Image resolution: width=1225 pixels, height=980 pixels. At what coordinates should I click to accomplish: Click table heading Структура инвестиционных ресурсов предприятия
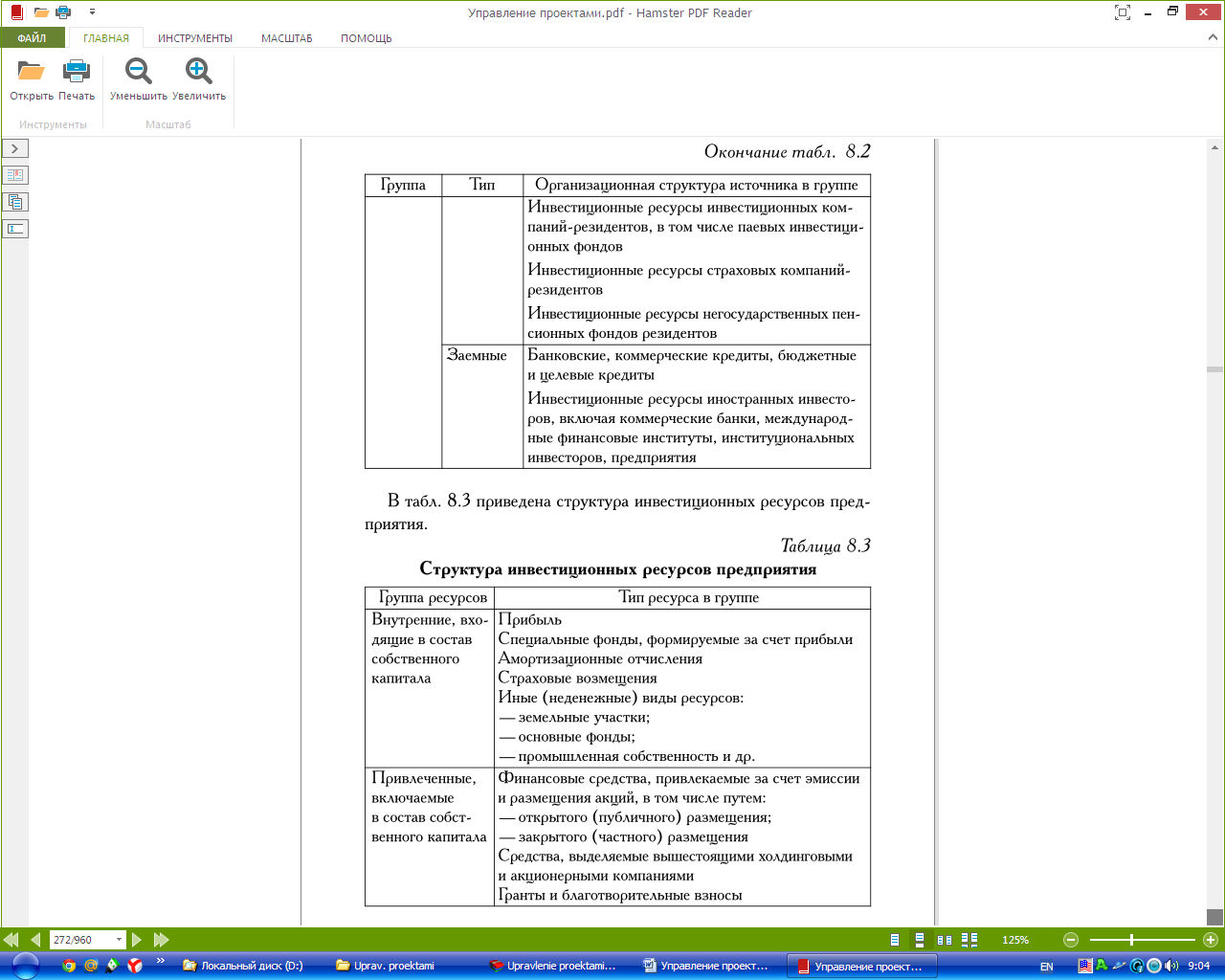click(x=617, y=569)
